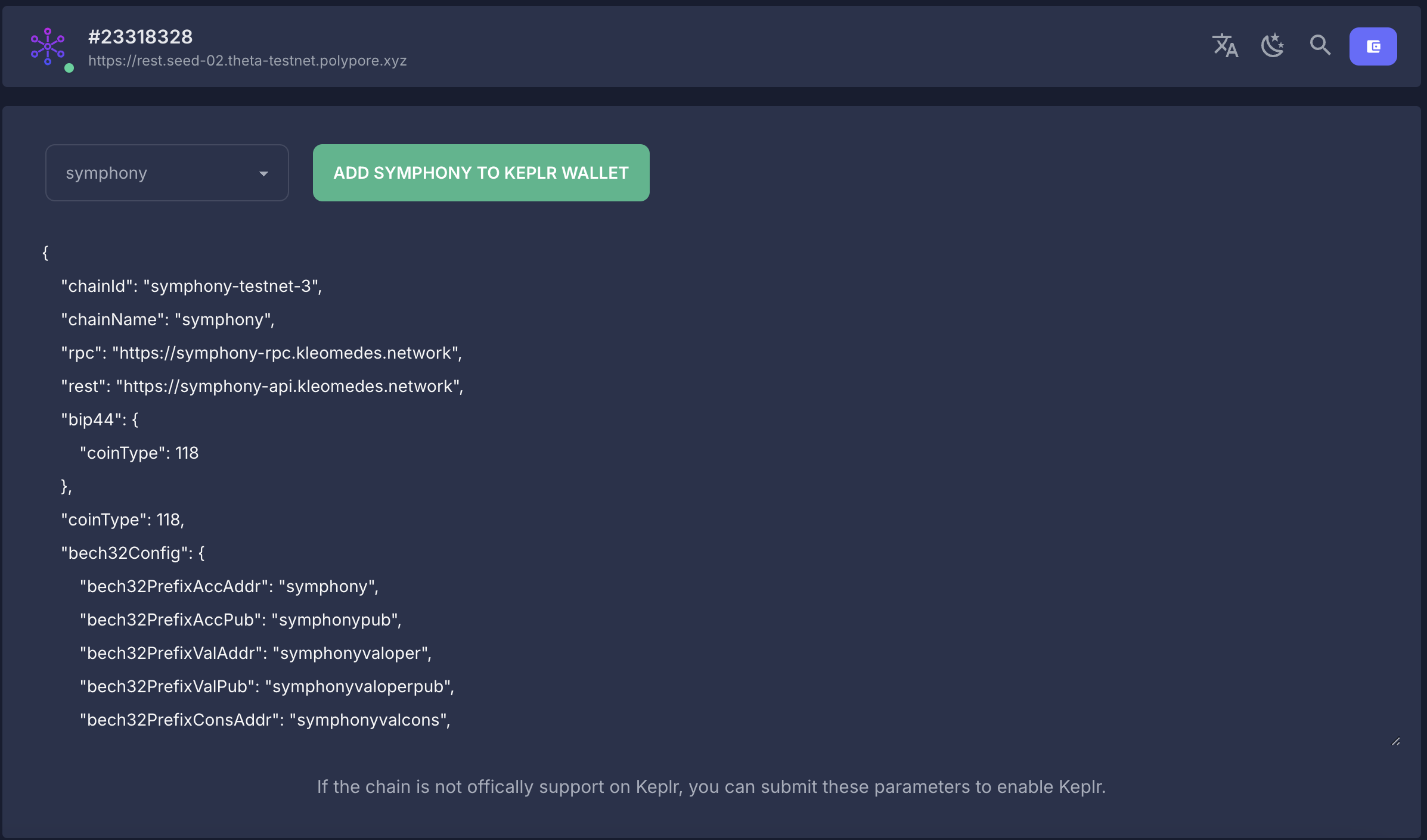The image size is (1427, 840).
Task: Place cursor on the chainId line
Action: point(191,287)
